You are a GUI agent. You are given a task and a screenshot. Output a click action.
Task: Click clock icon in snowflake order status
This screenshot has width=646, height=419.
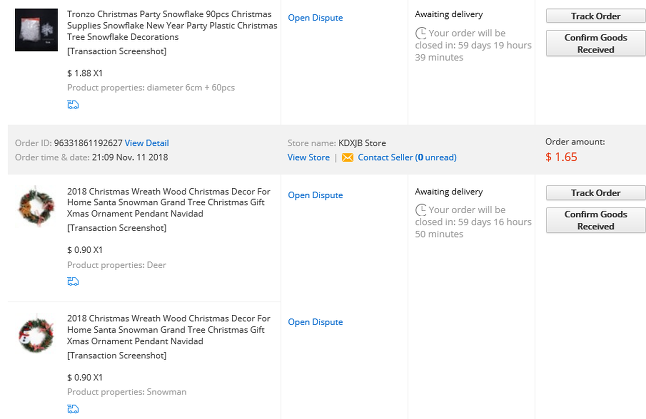point(421,33)
